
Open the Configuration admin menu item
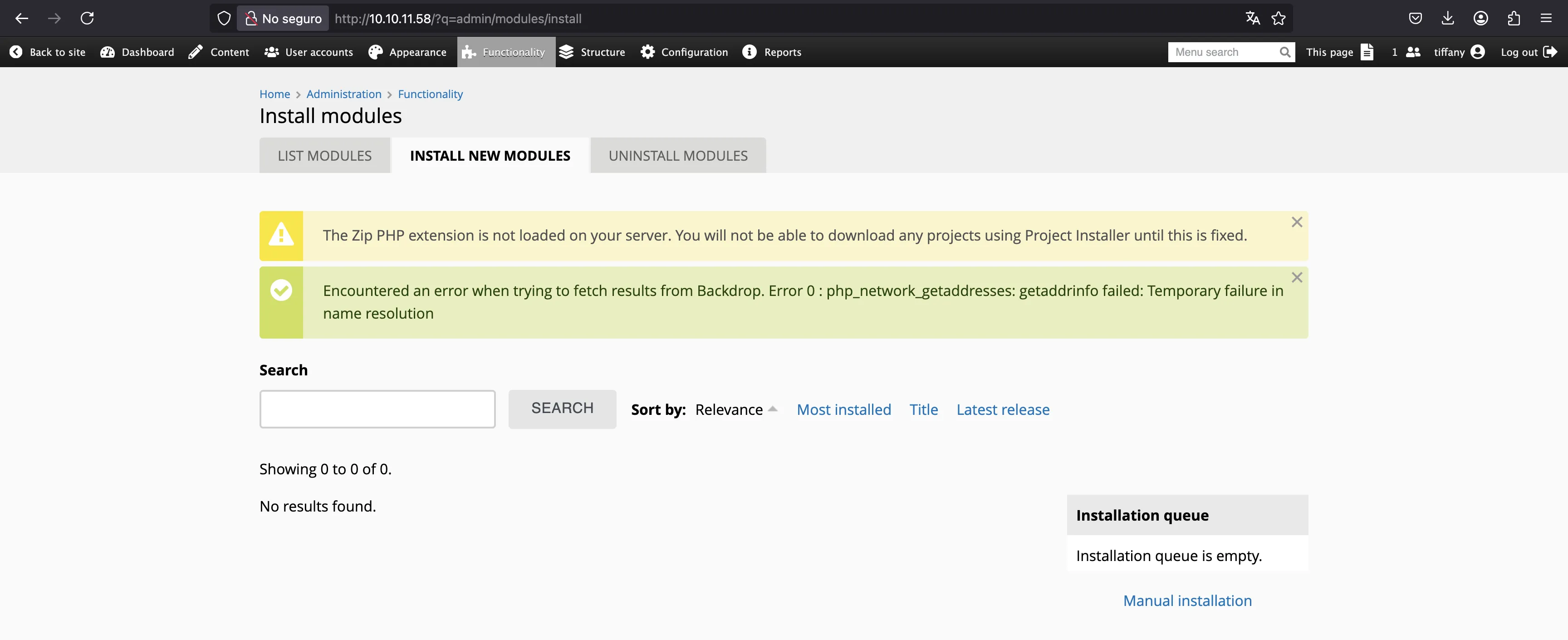pyautogui.click(x=684, y=52)
